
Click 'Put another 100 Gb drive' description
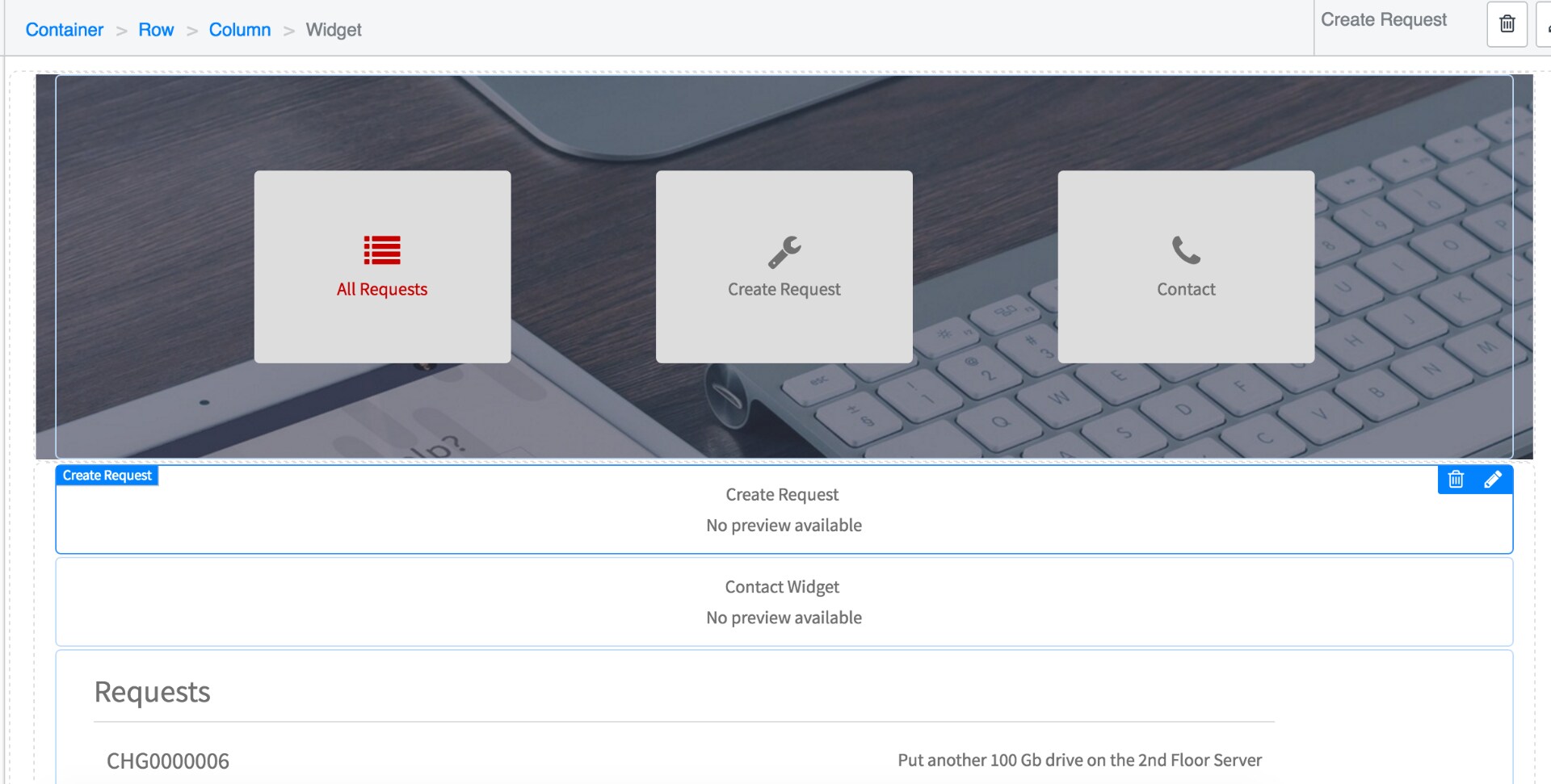coord(1079,760)
